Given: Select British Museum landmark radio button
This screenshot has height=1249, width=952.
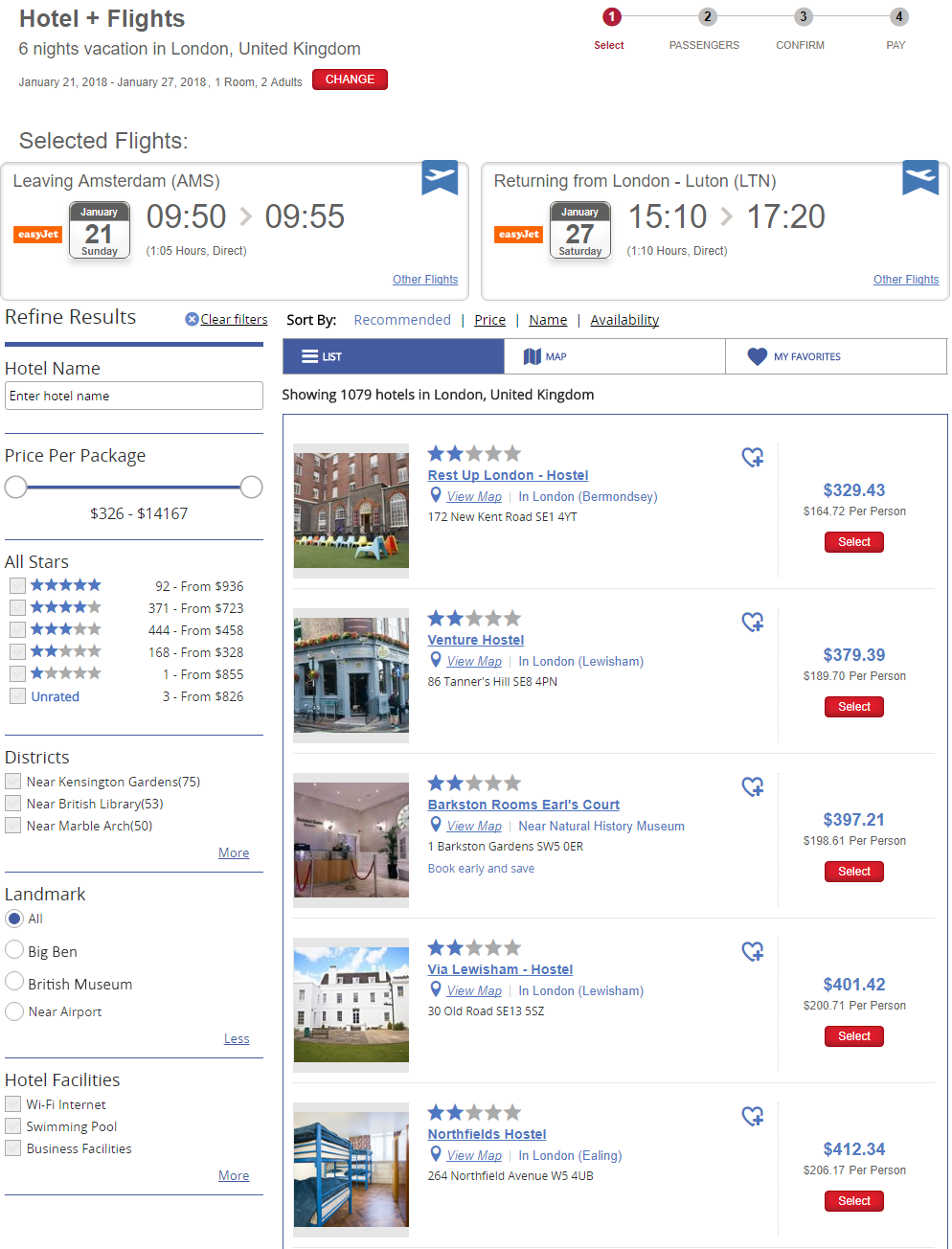Looking at the screenshot, I should coord(14,981).
